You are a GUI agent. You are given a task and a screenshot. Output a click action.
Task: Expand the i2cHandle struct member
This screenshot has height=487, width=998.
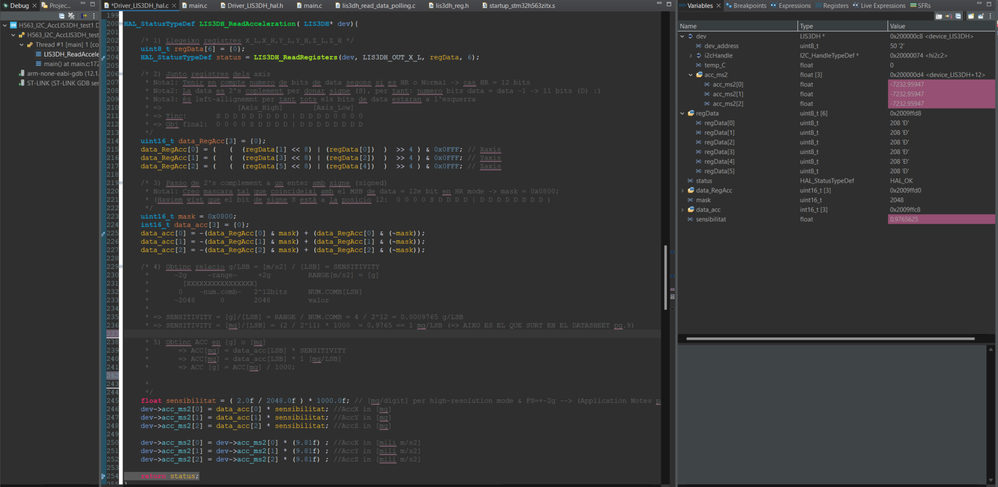point(691,55)
